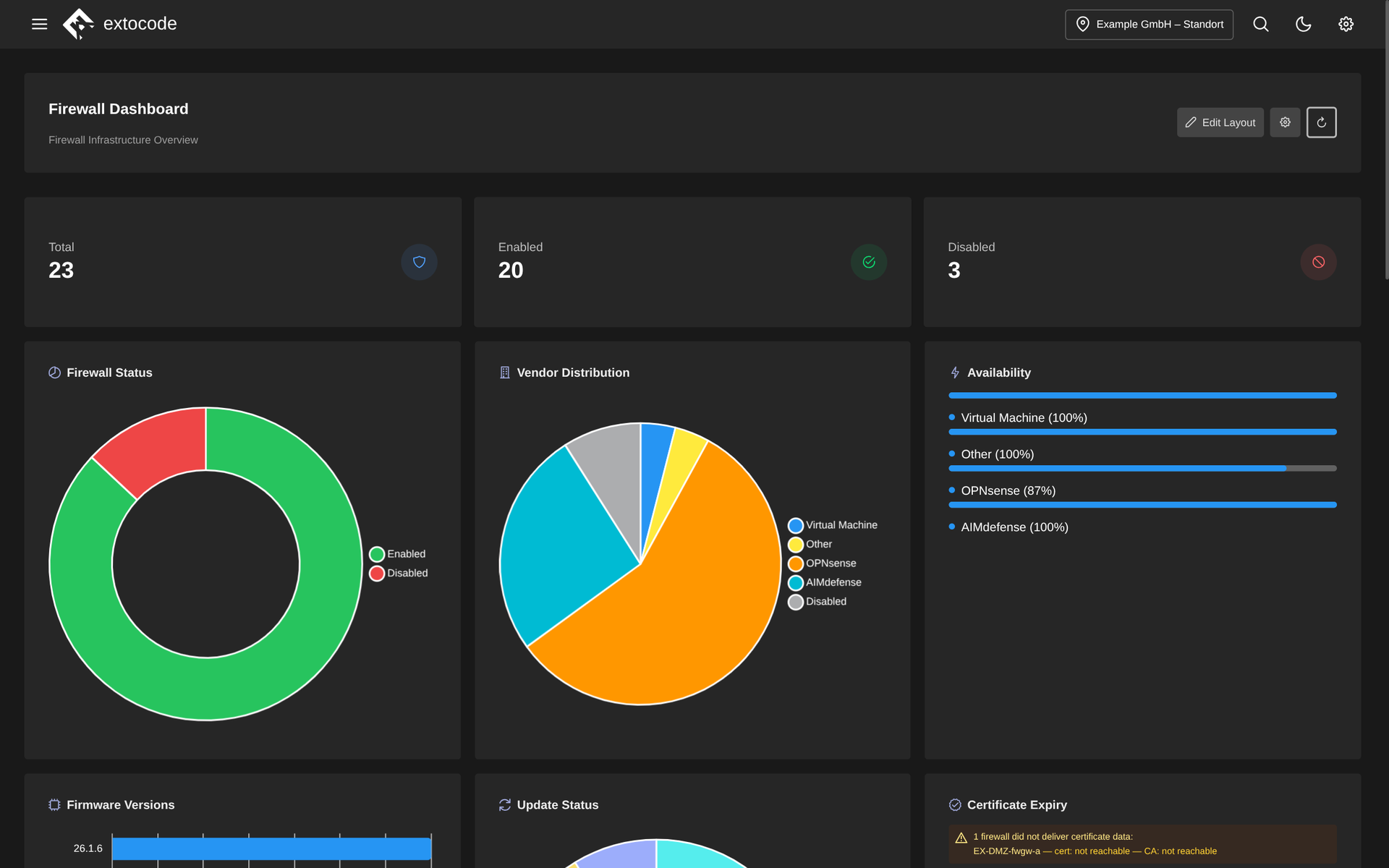Open dashboard settings gear button

[x=1285, y=122]
